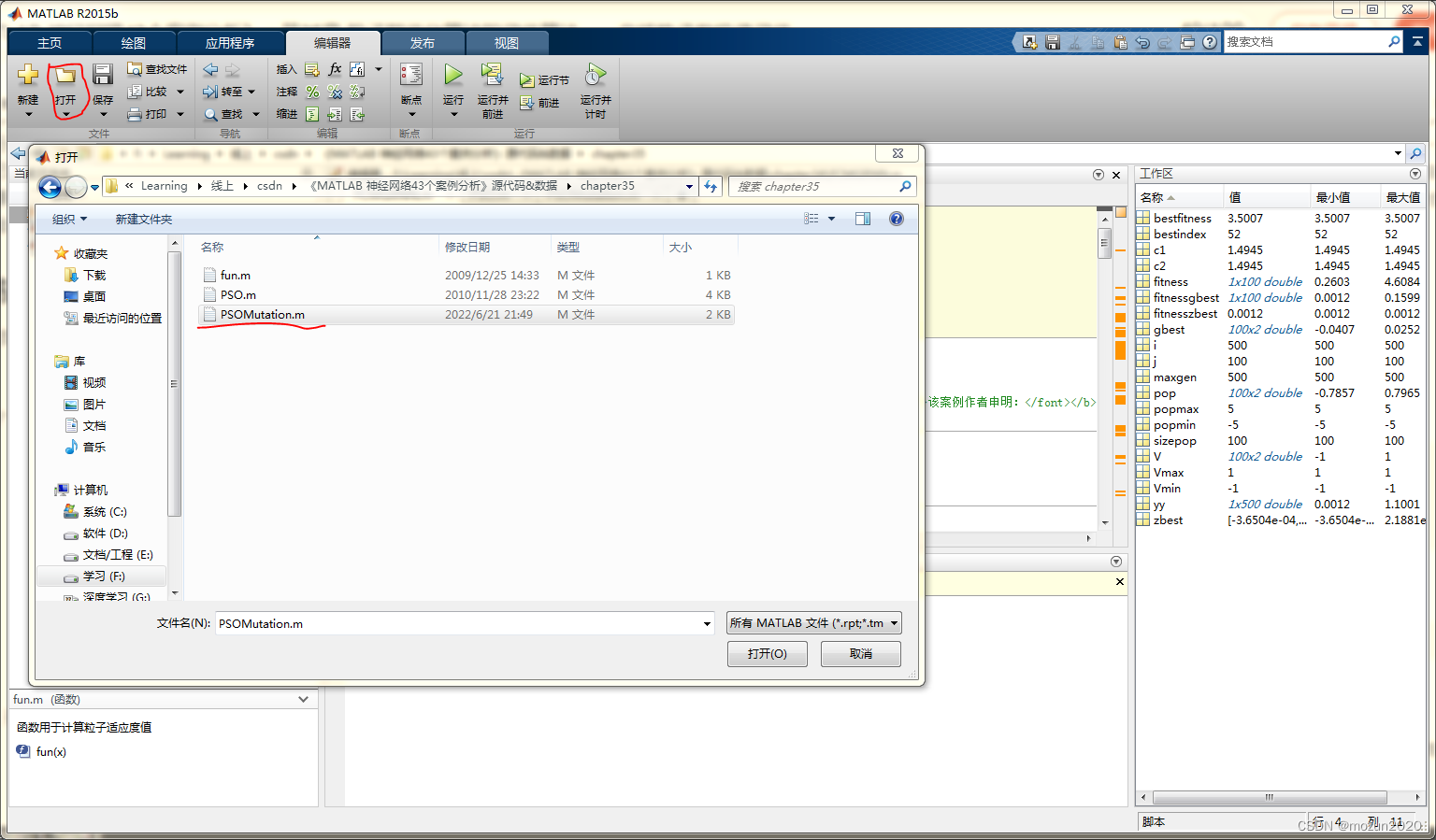
Task: Click the quick access save icon
Action: 1053,42
